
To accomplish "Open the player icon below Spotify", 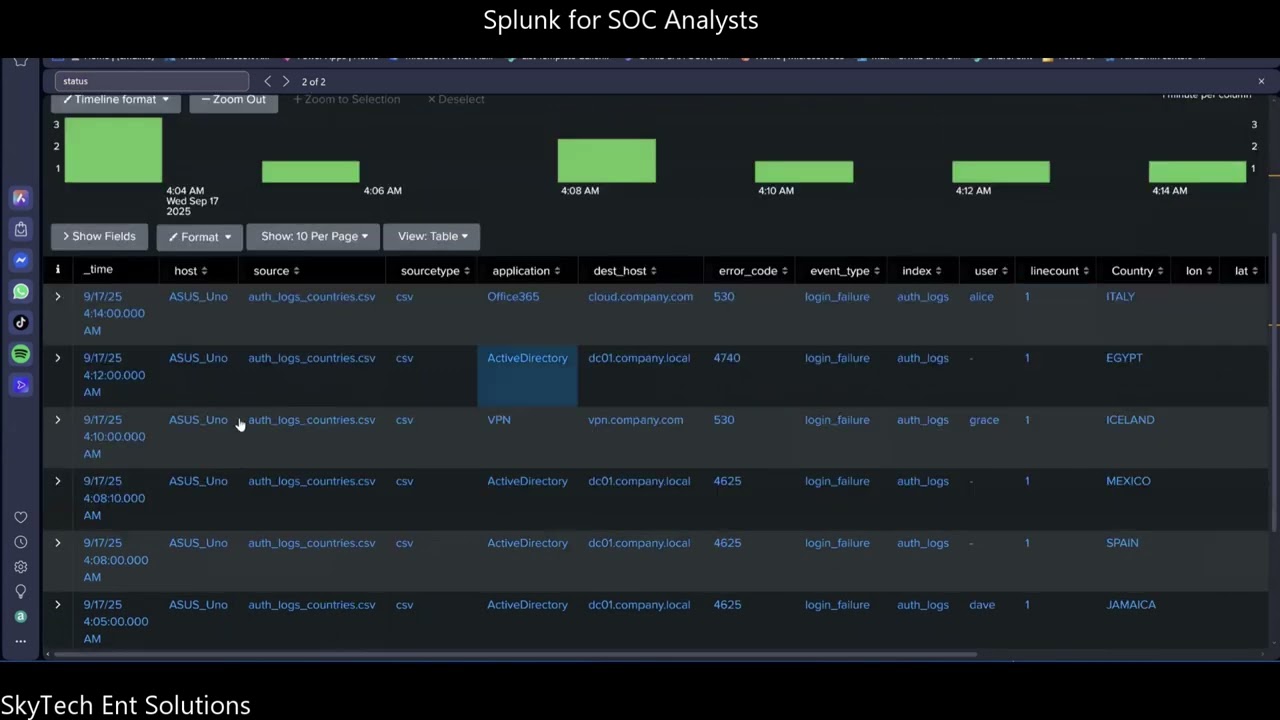I will [20, 385].
